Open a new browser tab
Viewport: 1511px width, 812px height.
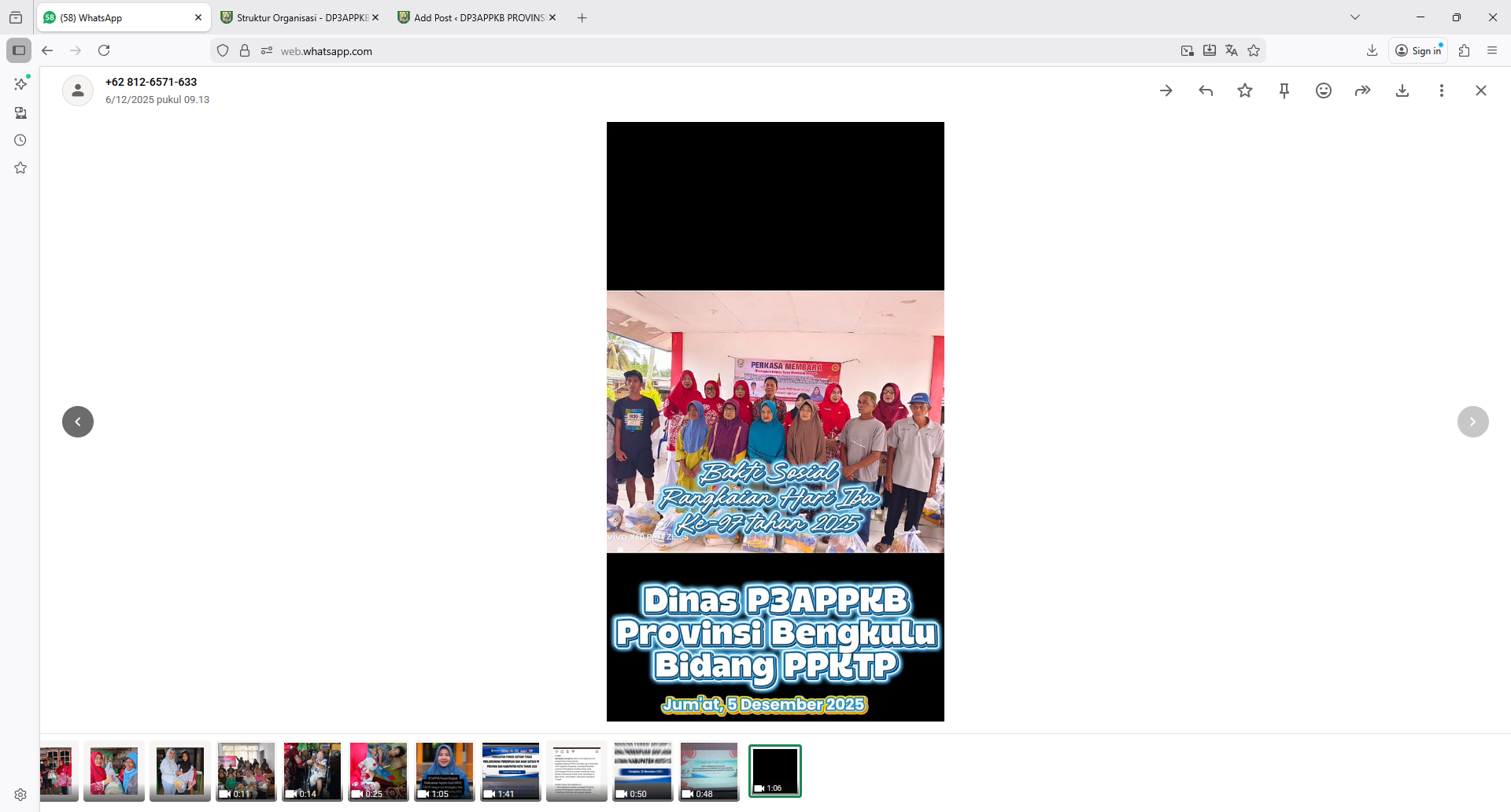(582, 17)
